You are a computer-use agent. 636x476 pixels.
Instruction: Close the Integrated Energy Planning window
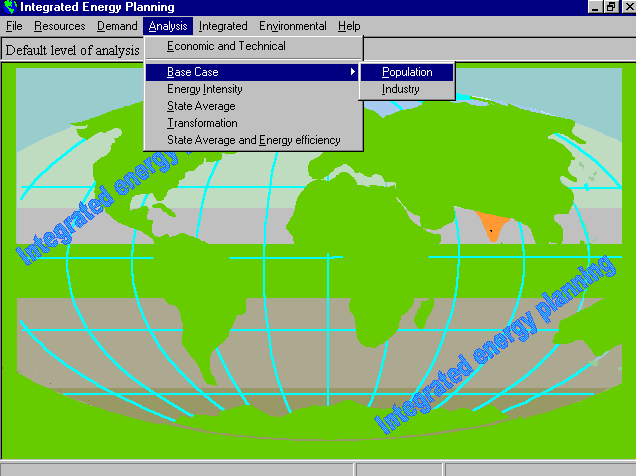(x=626, y=7)
